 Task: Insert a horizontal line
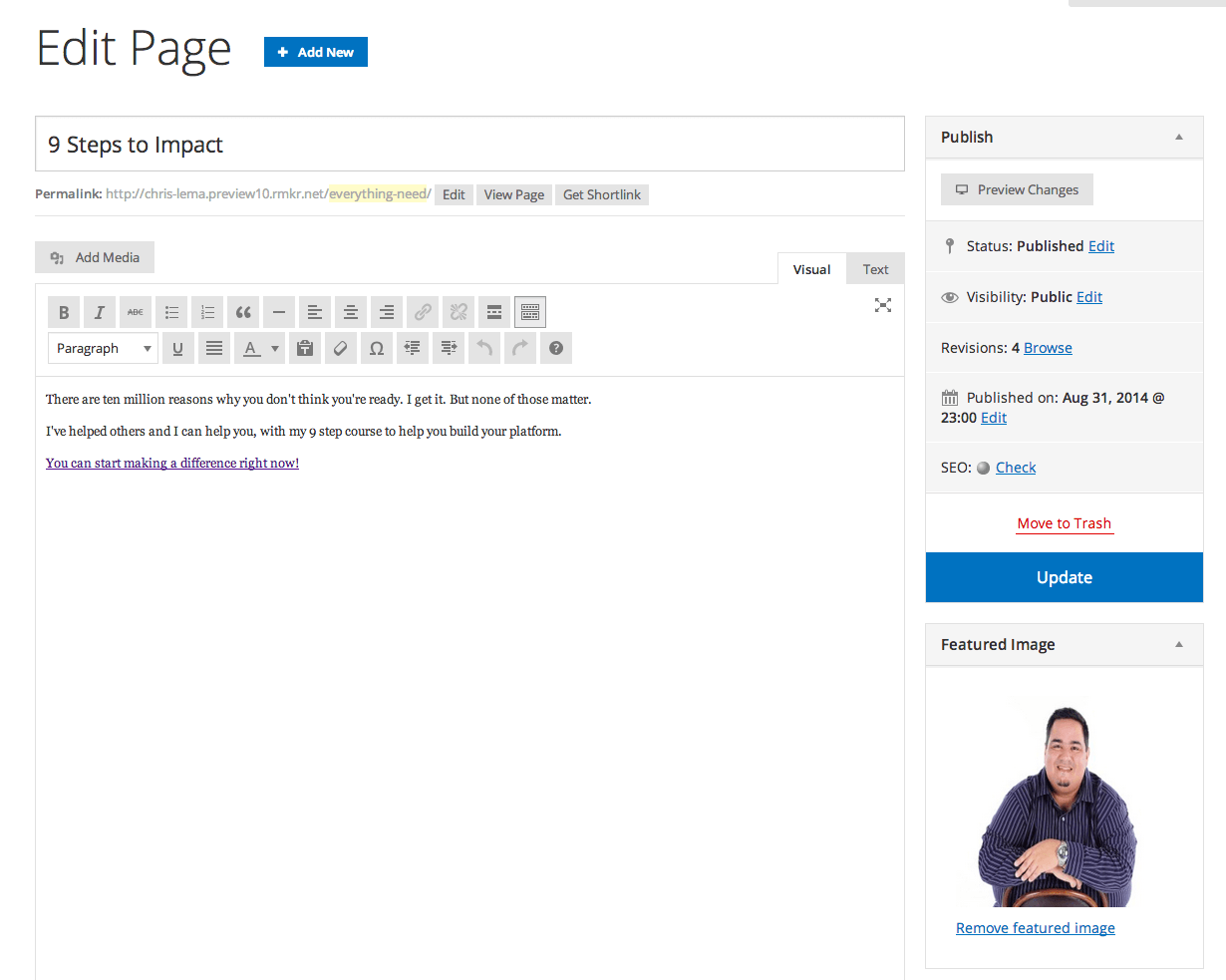(x=278, y=311)
